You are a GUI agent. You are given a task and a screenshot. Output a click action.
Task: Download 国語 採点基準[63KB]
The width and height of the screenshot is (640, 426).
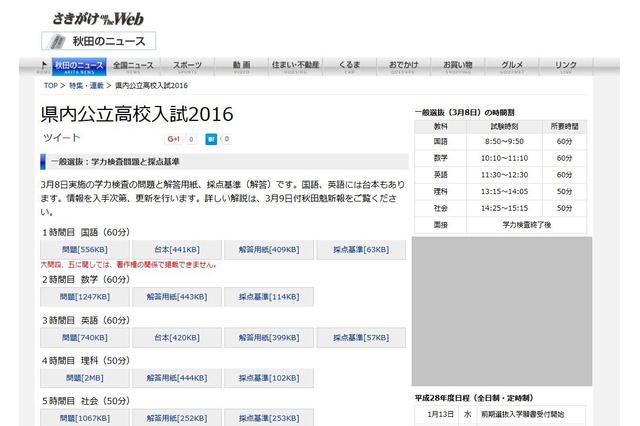pyautogui.click(x=361, y=250)
